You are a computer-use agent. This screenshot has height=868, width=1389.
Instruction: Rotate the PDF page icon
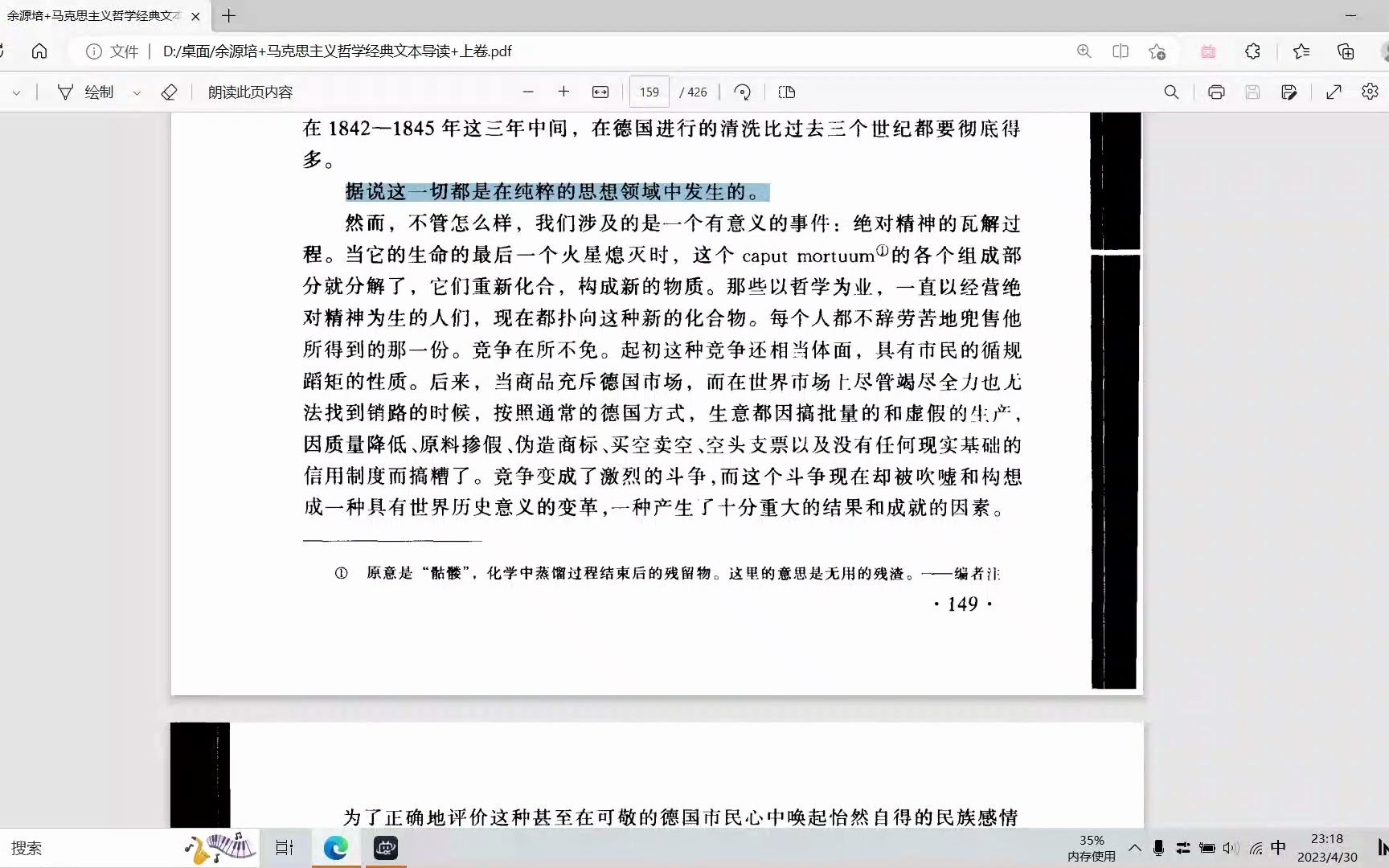[x=743, y=92]
